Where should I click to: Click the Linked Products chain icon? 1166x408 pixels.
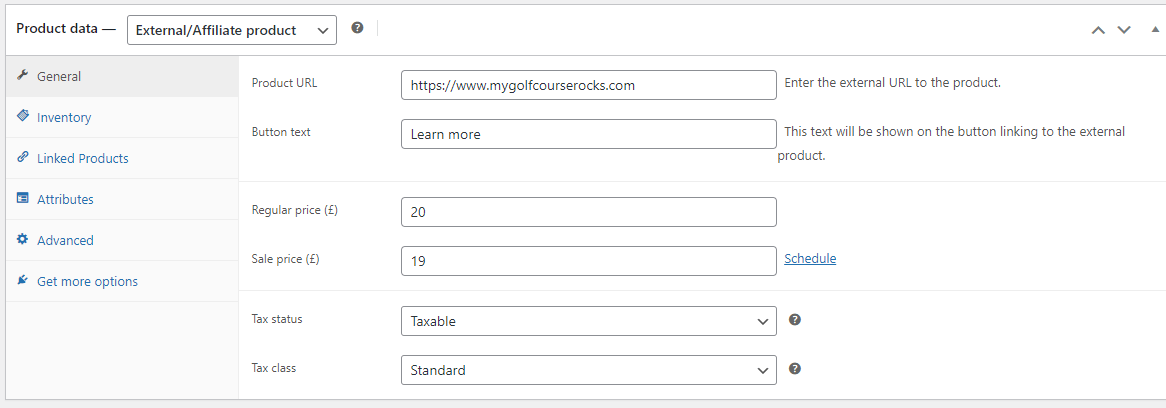coord(22,158)
